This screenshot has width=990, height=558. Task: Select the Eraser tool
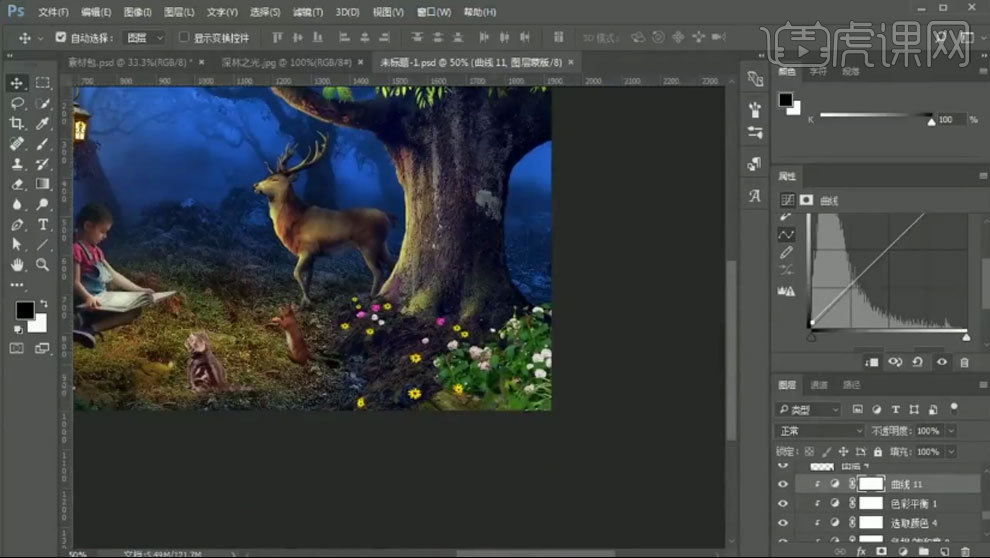coord(17,184)
